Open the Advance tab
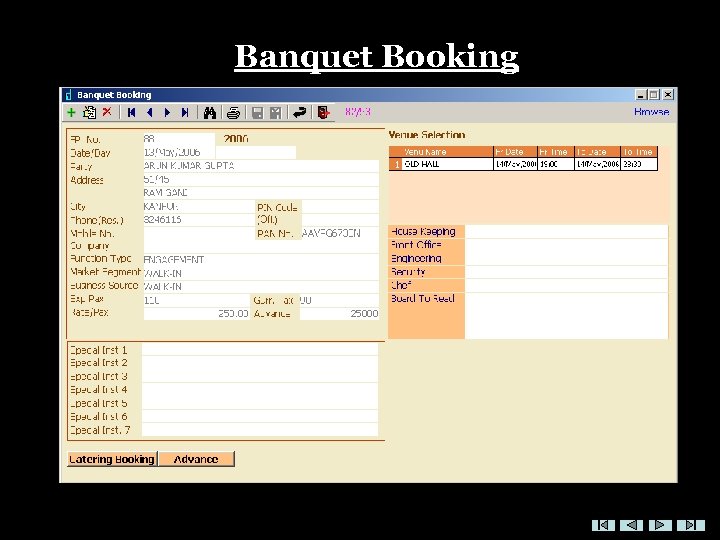This screenshot has height=540, width=720. pyautogui.click(x=196, y=459)
